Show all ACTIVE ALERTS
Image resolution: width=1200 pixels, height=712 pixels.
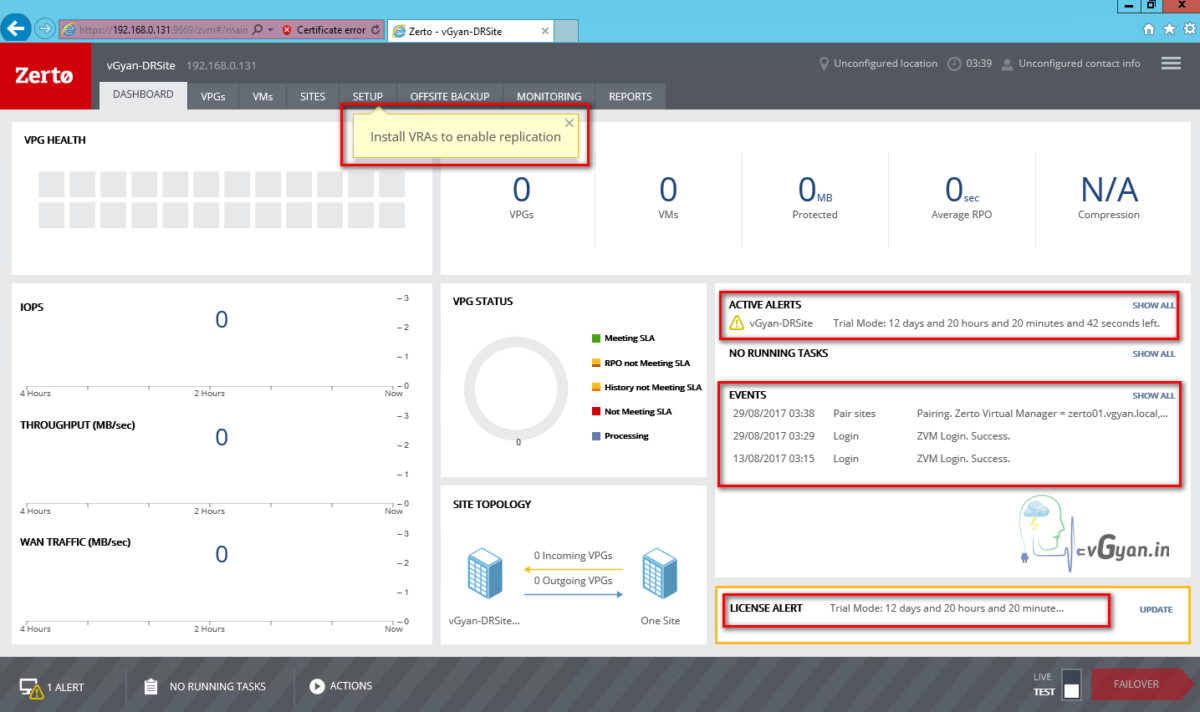pos(1153,305)
